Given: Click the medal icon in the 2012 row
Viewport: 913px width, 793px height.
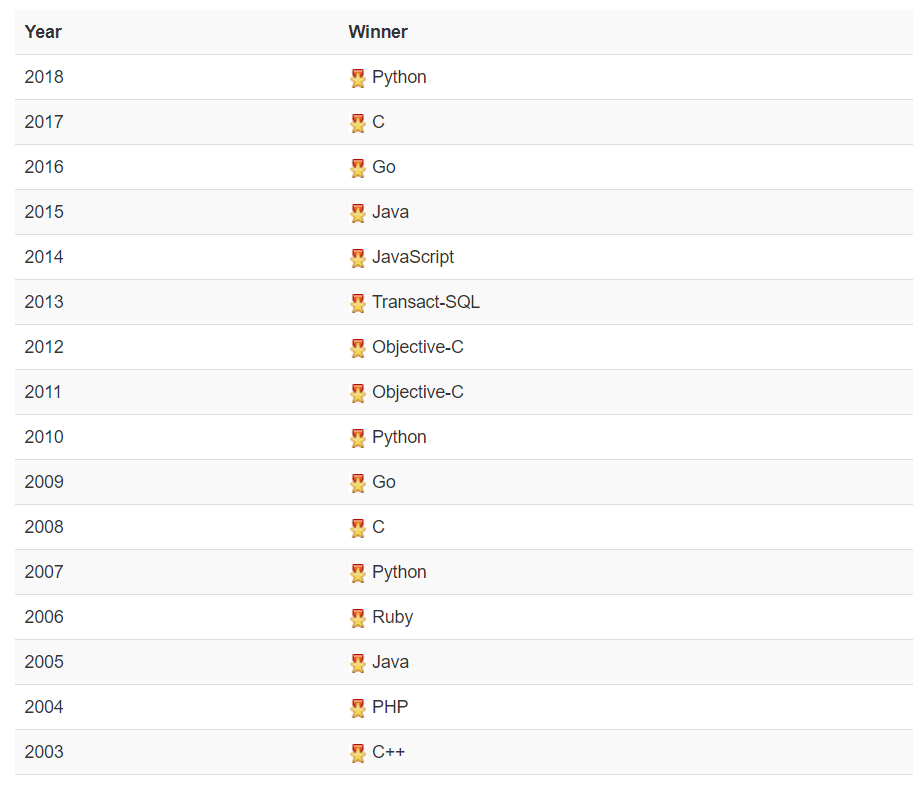Looking at the screenshot, I should [358, 348].
